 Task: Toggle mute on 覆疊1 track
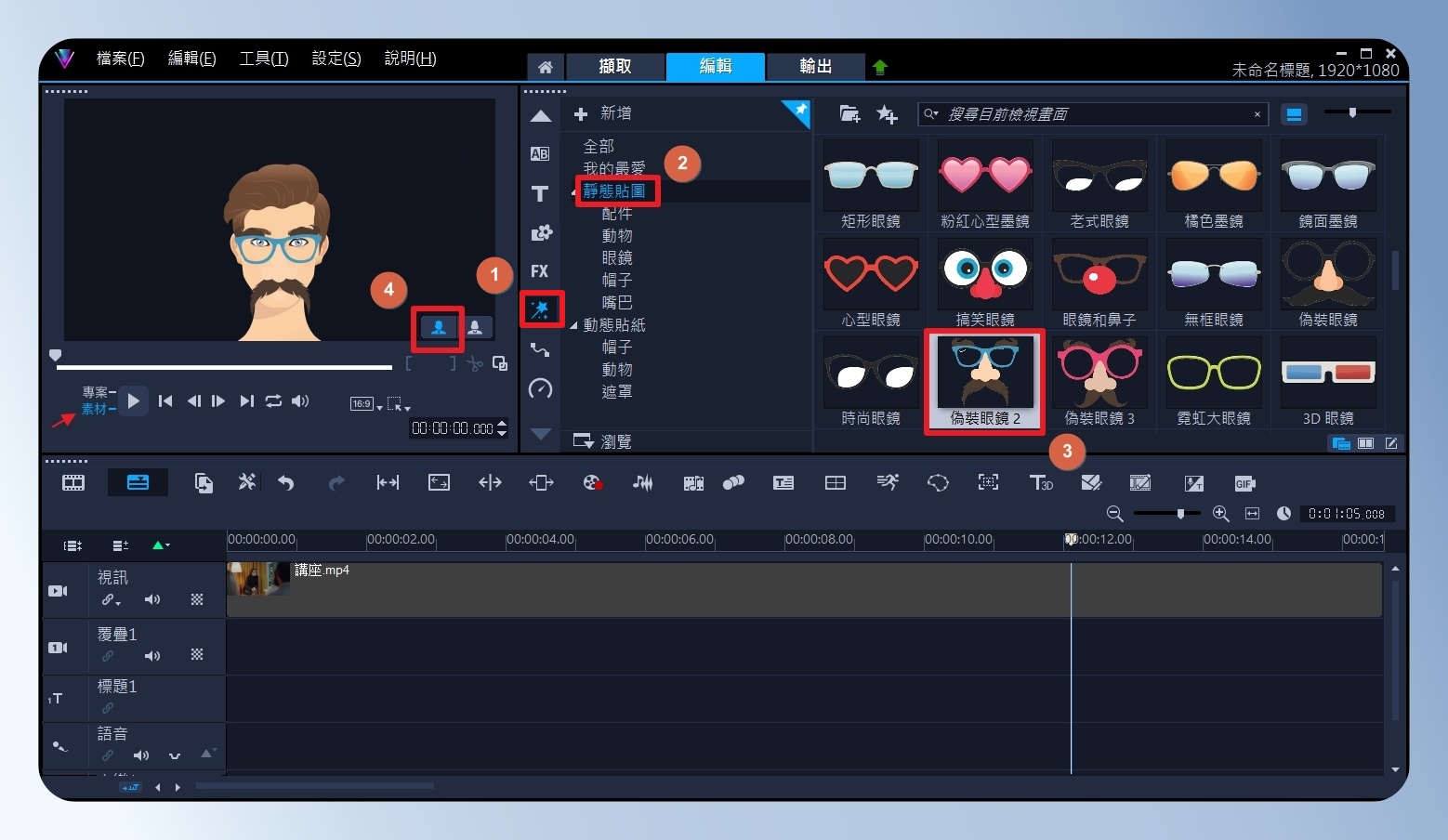[152, 656]
